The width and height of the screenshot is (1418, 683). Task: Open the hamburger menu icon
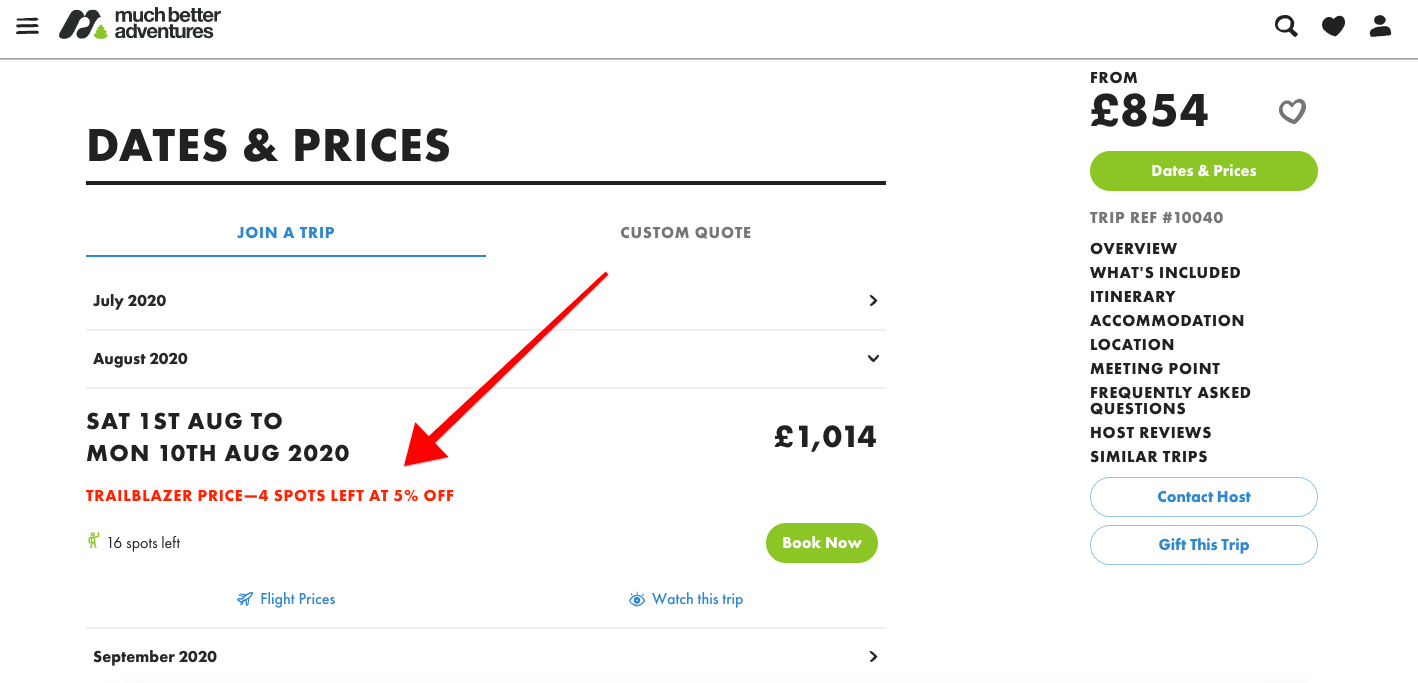click(x=28, y=26)
